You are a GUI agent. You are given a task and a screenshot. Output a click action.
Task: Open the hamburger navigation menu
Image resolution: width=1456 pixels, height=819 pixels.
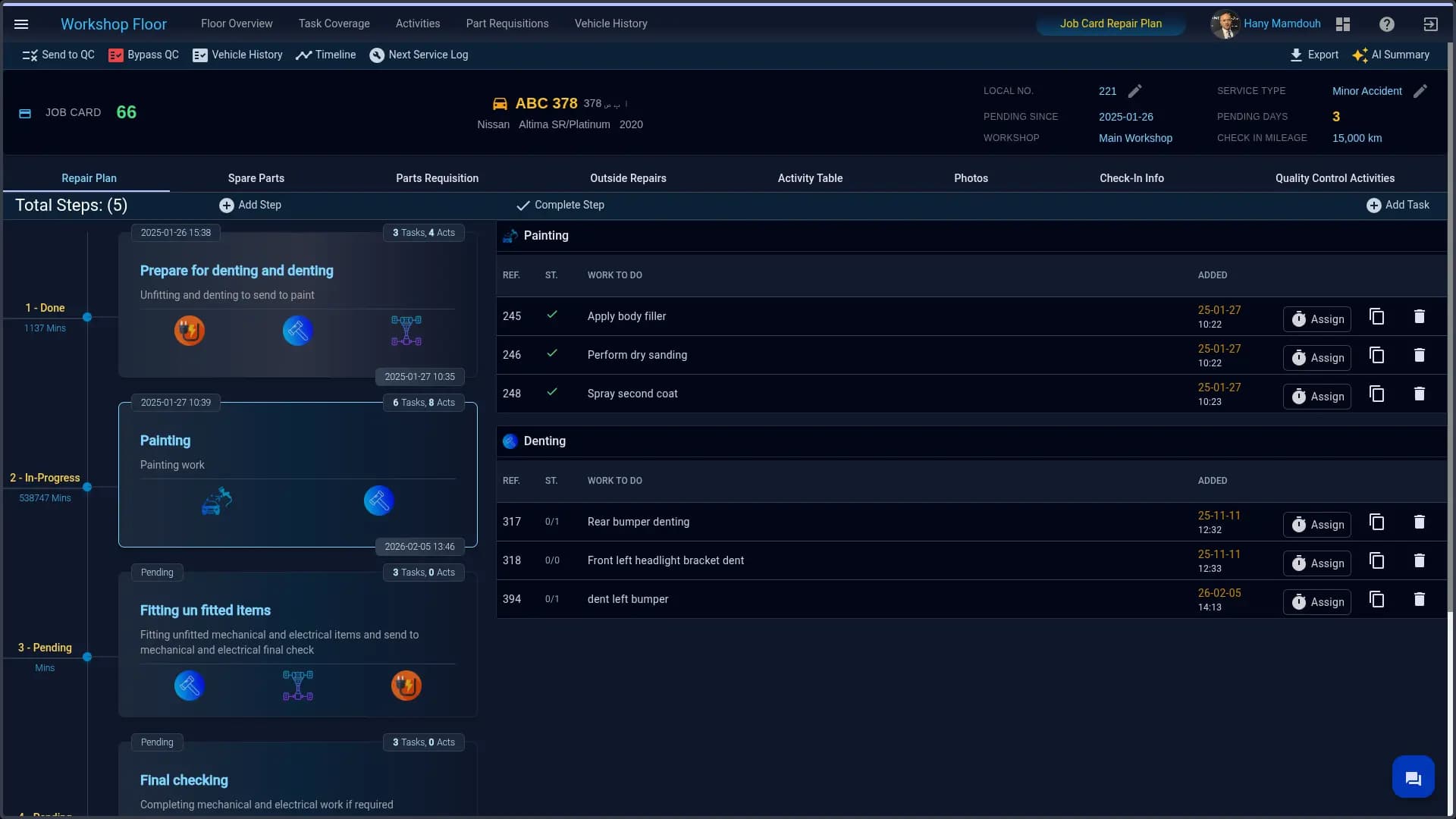[22, 24]
